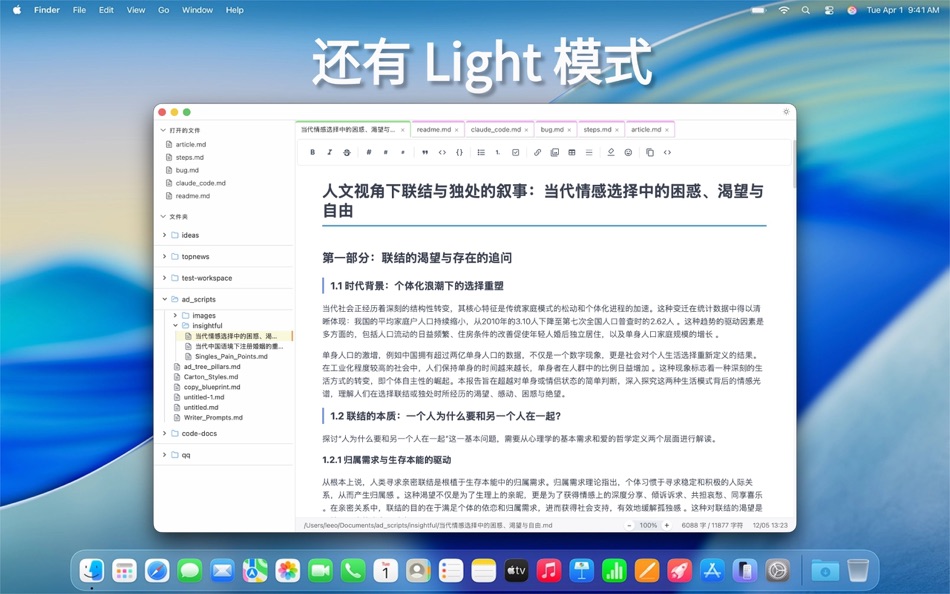
Task: Expand the ideas folder
Action: (x=164, y=235)
